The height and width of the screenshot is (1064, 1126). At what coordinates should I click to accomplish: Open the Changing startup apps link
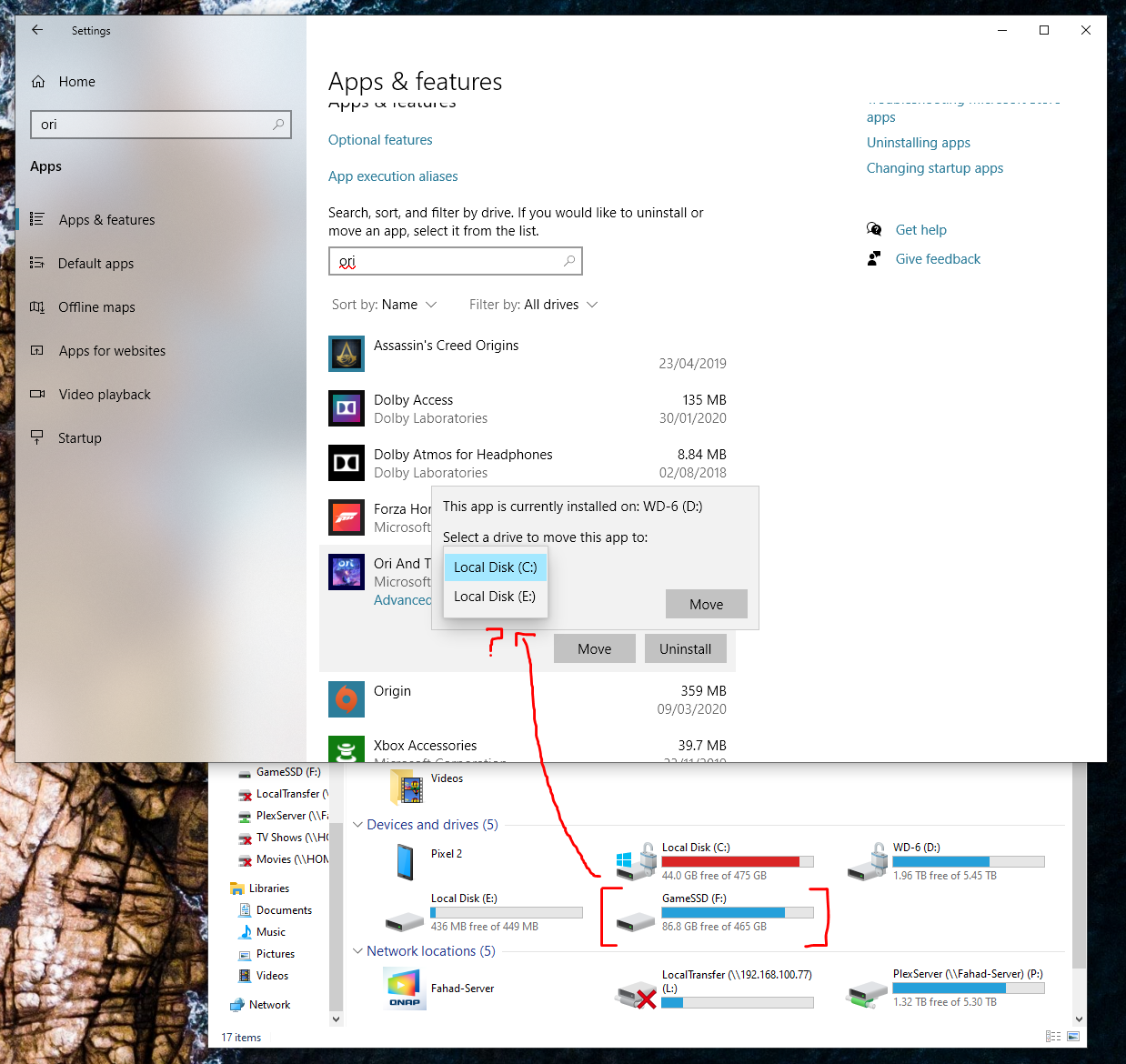(935, 168)
